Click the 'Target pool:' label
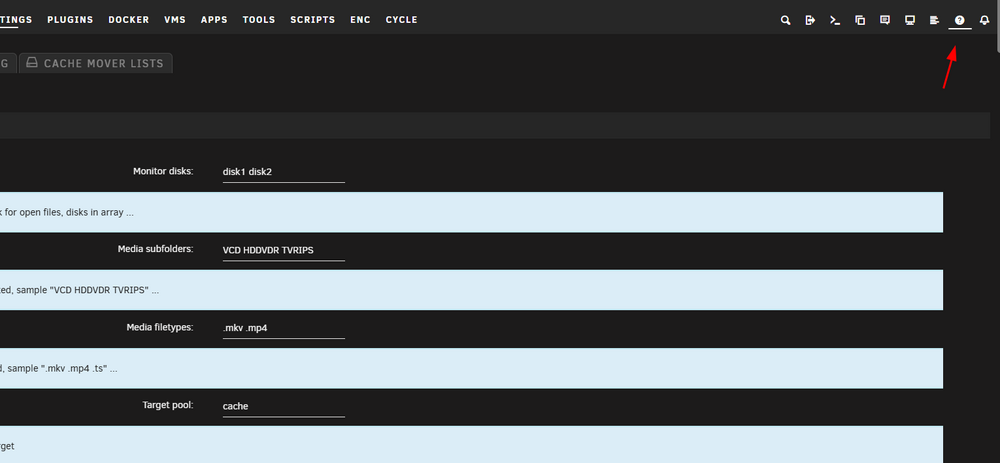This screenshot has width=1000, height=463. [x=168, y=405]
